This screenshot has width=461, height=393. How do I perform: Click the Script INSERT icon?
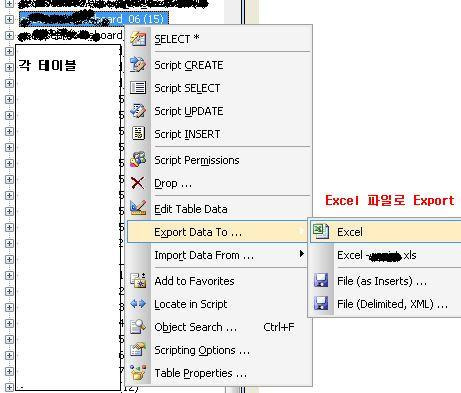pyautogui.click(x=138, y=133)
